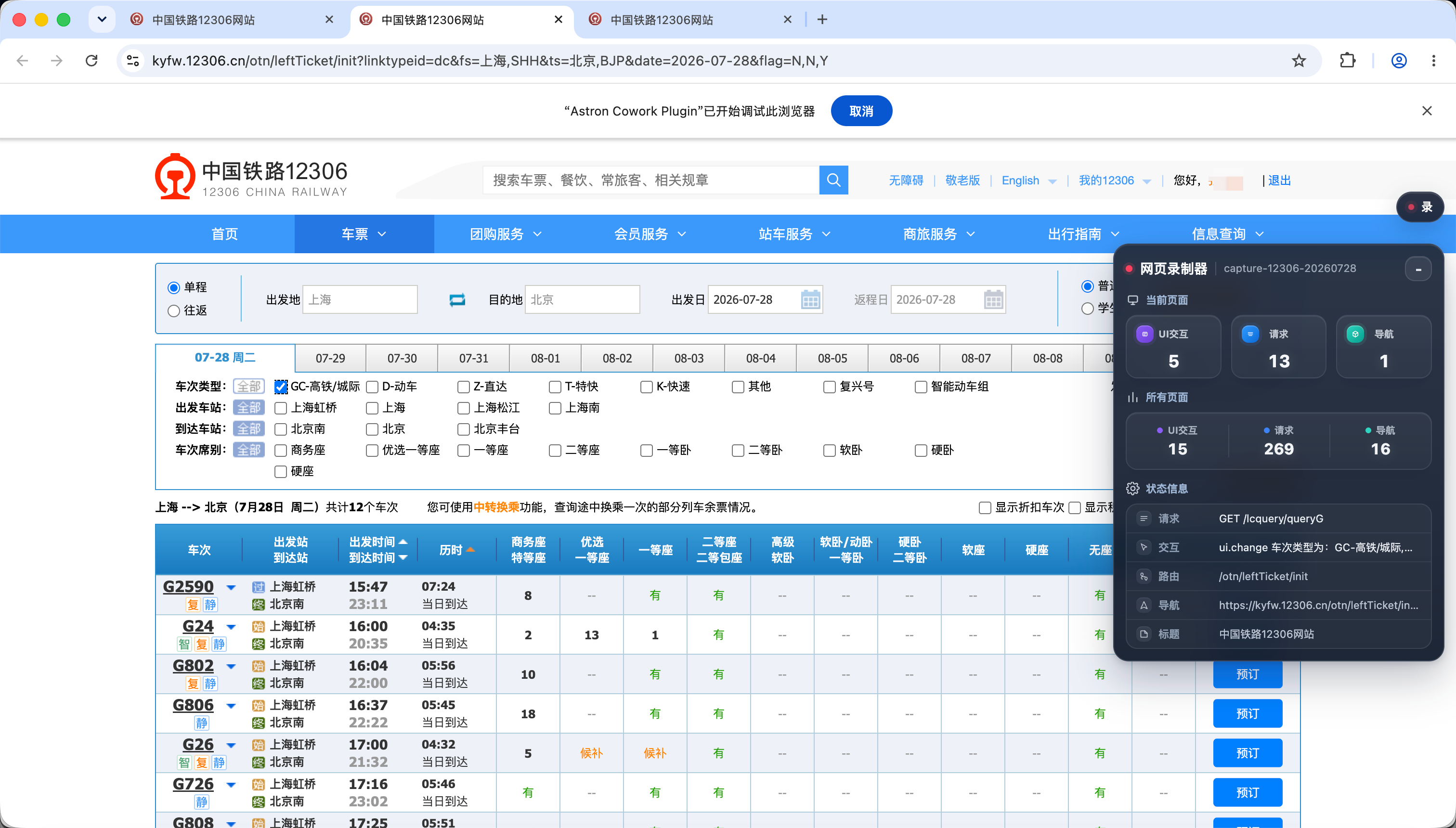Click the floating record 录 button
This screenshot has width=1456, height=828.
click(1419, 207)
